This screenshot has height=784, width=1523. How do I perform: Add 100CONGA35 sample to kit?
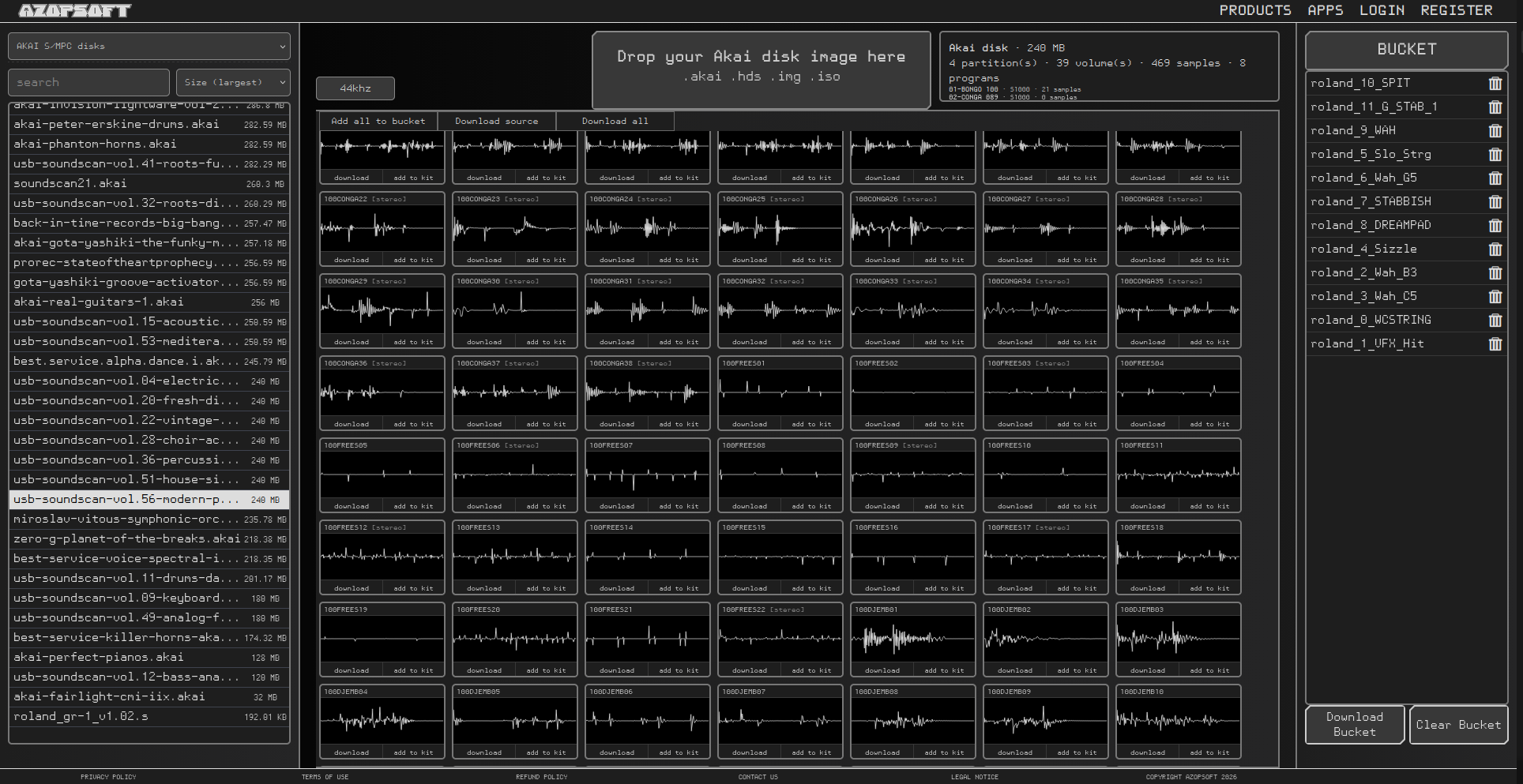point(1209,342)
